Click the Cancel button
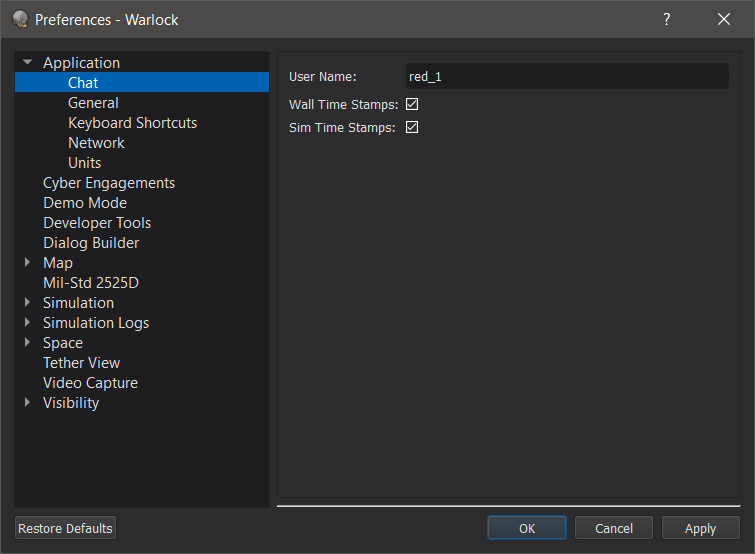The width and height of the screenshot is (755, 554). pos(613,528)
